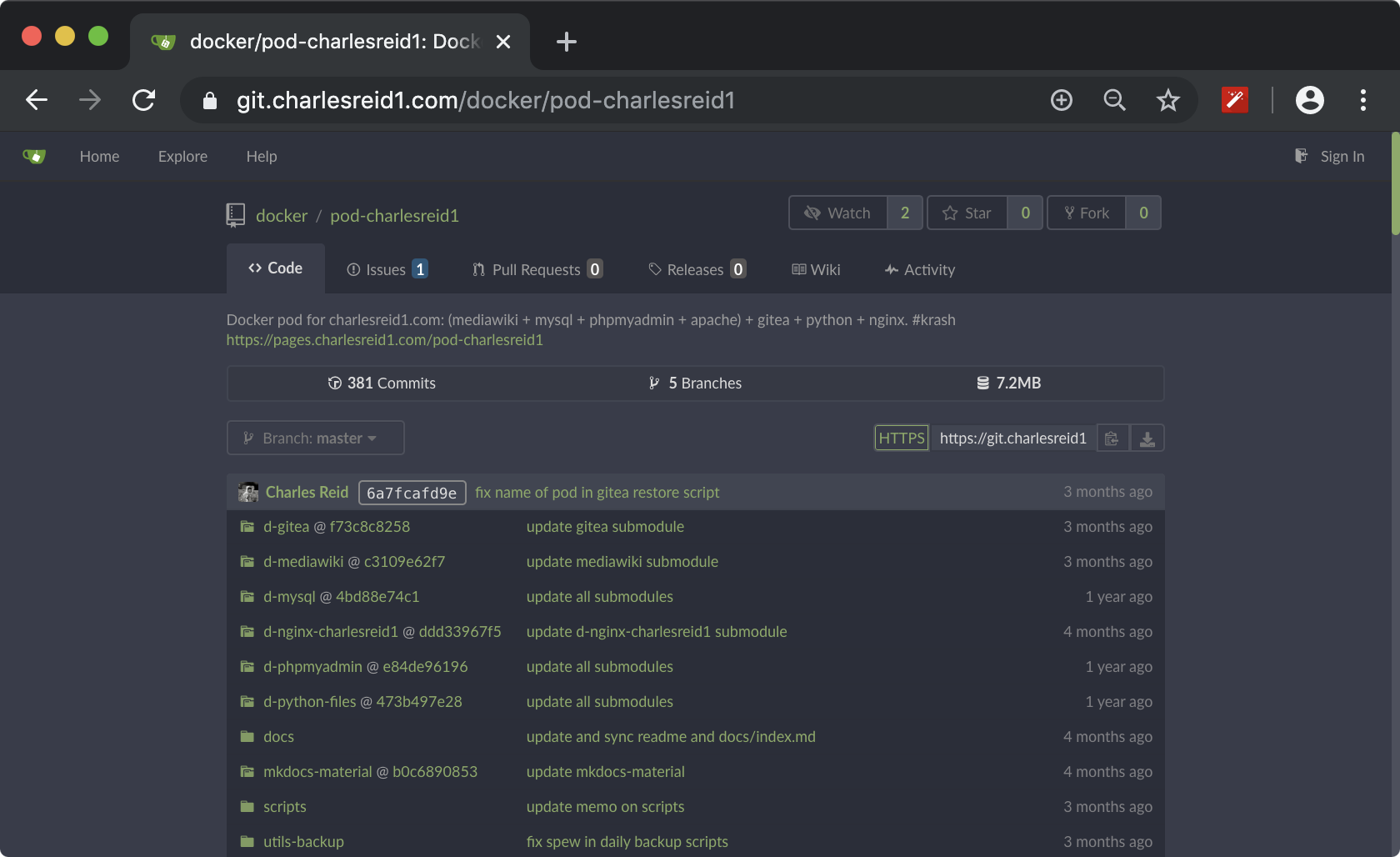The width and height of the screenshot is (1400, 857).
Task: Open a new browser tab
Action: coord(567,42)
